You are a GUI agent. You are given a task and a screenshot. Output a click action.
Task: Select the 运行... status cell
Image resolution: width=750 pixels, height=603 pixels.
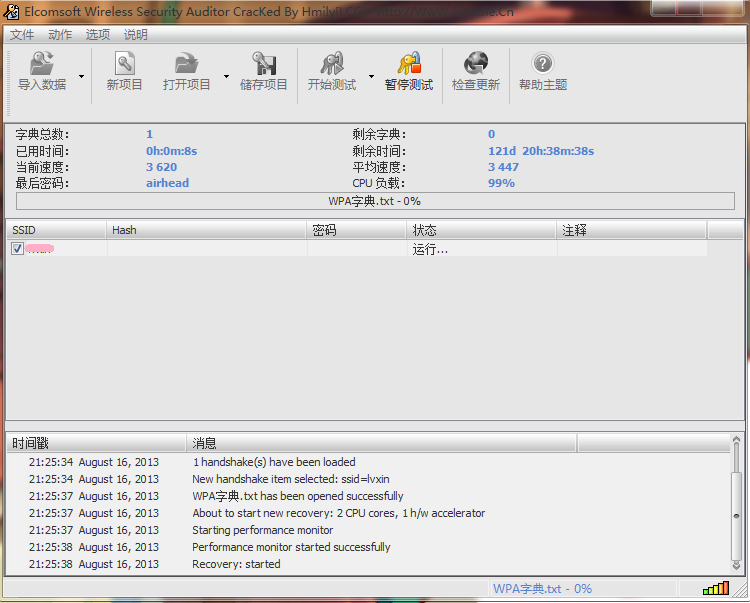482,249
